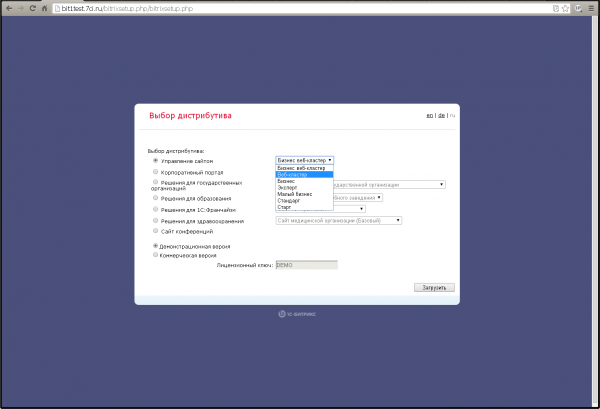600x409 pixels.
Task: Click the ru language label
Action: 452,115
